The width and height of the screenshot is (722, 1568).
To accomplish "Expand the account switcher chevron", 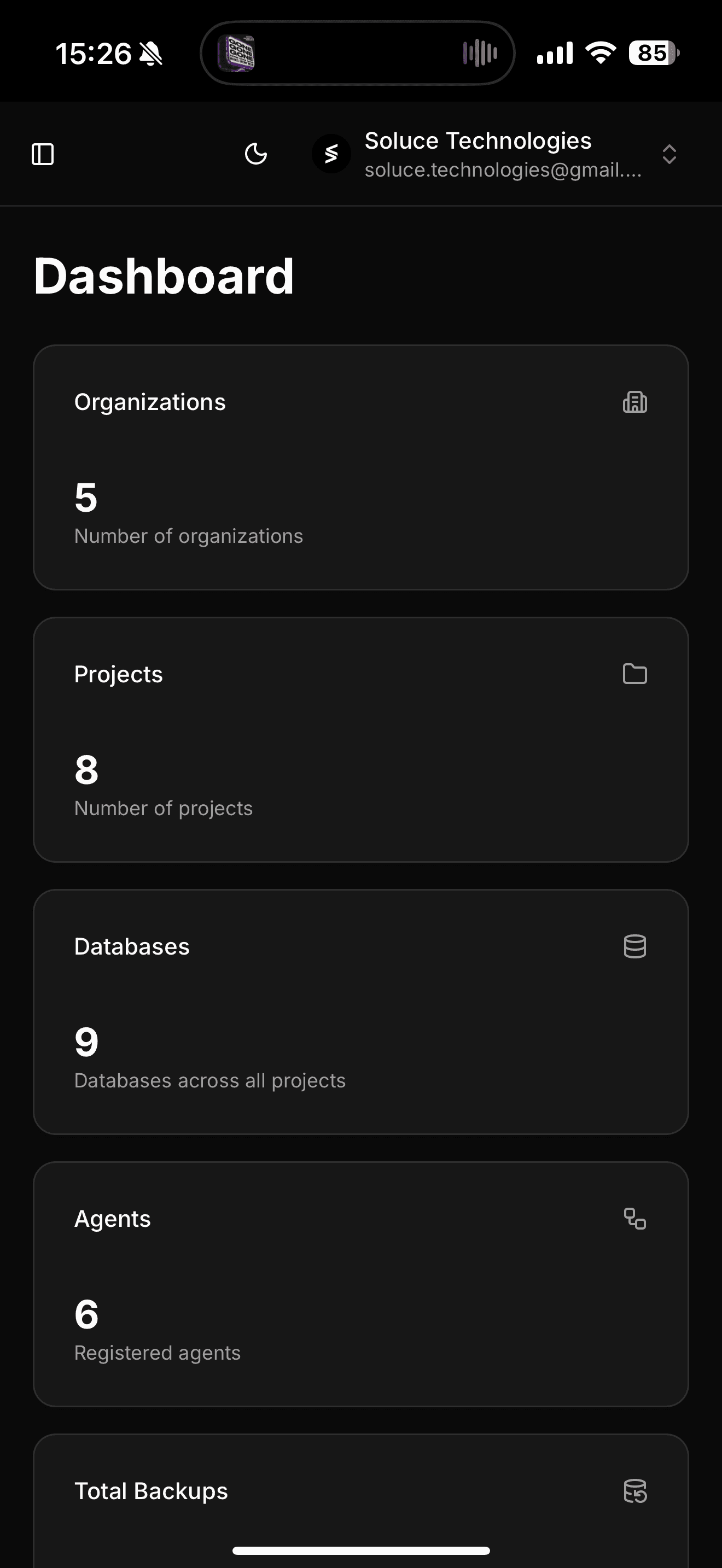I will tap(669, 154).
